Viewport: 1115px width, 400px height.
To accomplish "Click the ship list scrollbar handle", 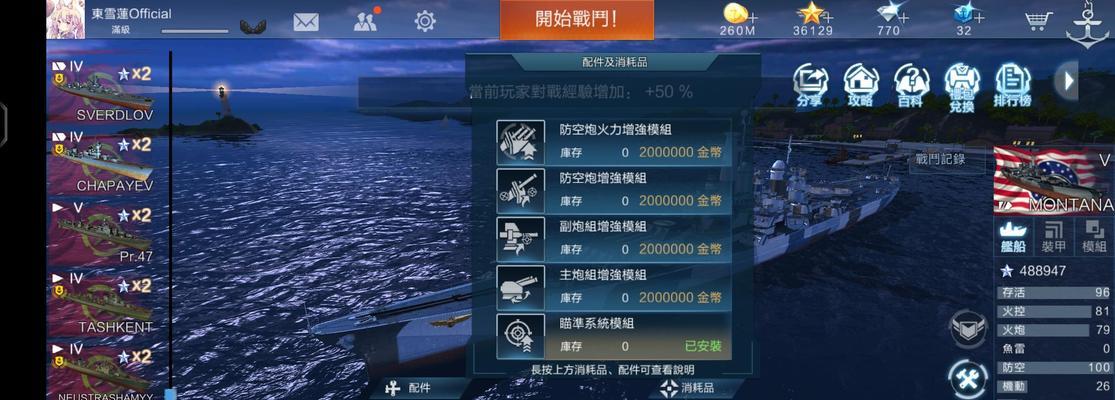I will tap(170, 394).
